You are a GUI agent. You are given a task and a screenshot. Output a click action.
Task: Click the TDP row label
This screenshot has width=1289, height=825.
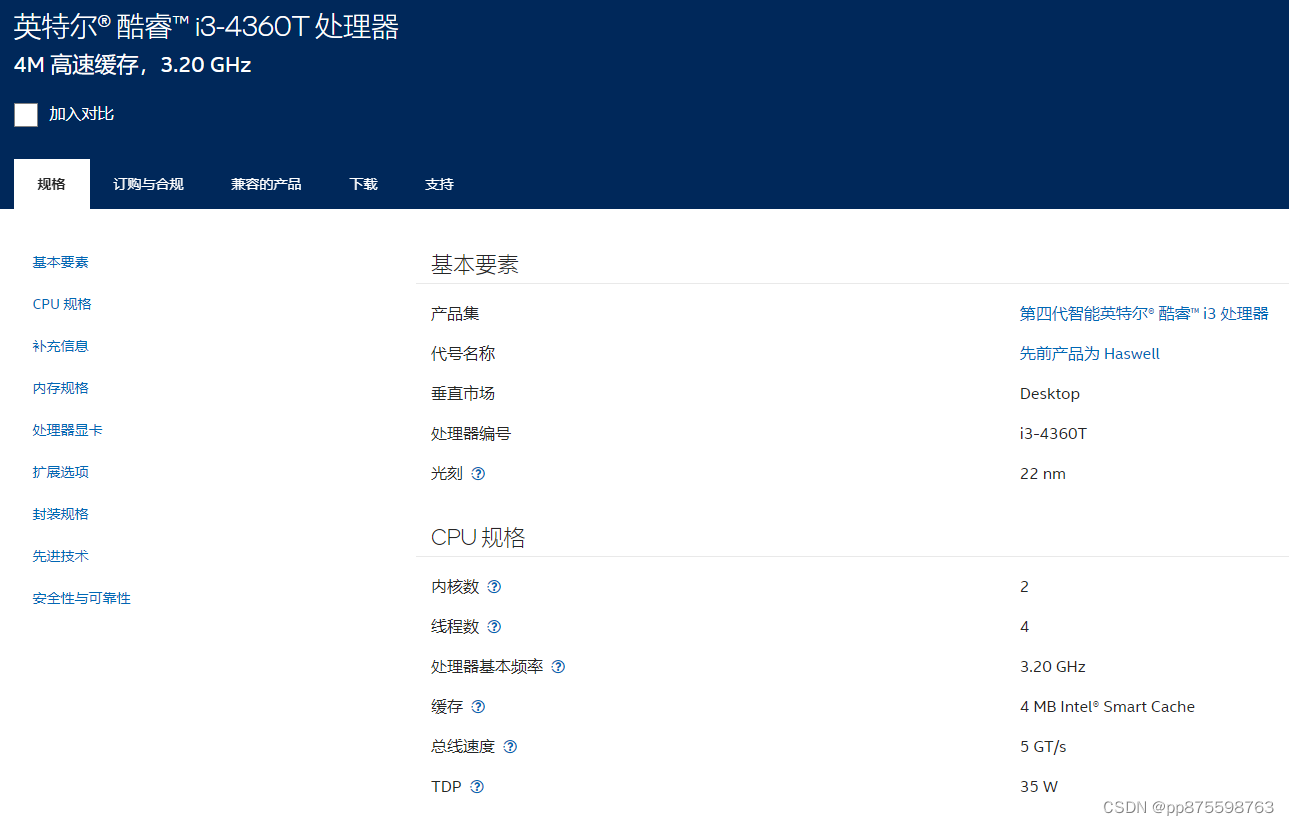click(446, 787)
